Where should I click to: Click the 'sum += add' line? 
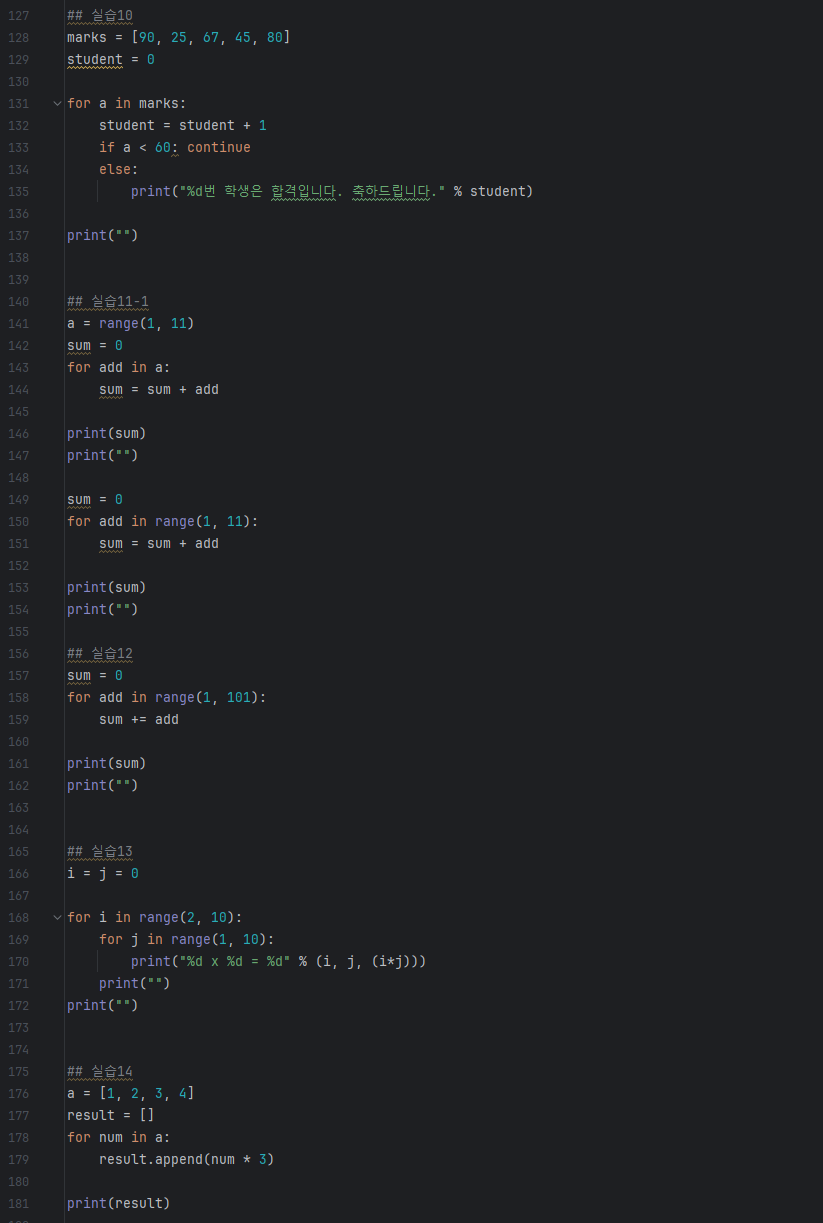click(139, 719)
